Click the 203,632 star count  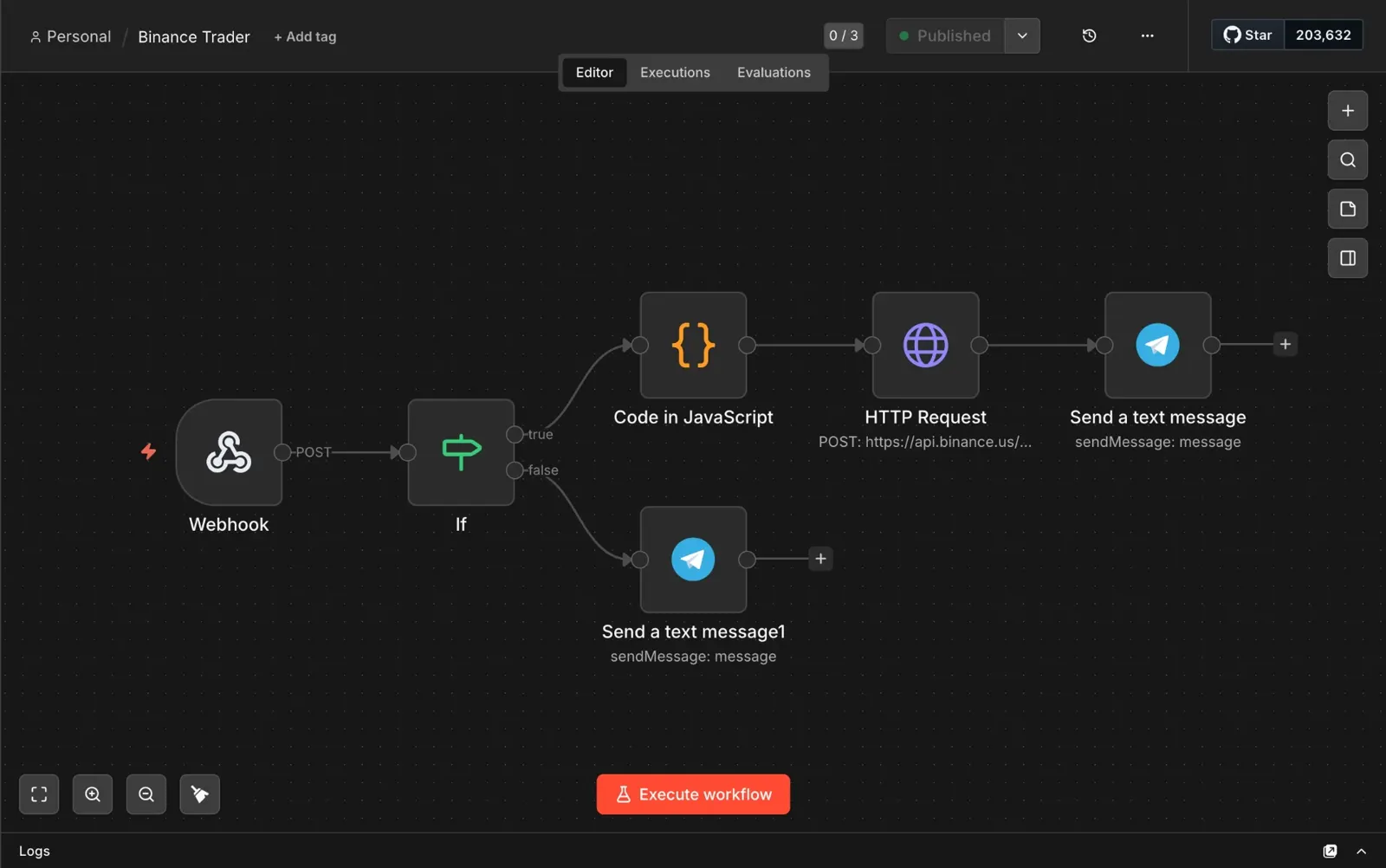[x=1323, y=35]
